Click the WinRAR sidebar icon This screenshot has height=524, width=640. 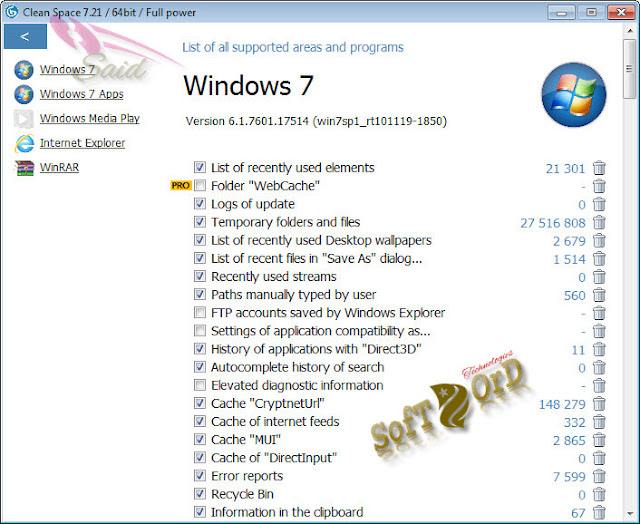[24, 168]
